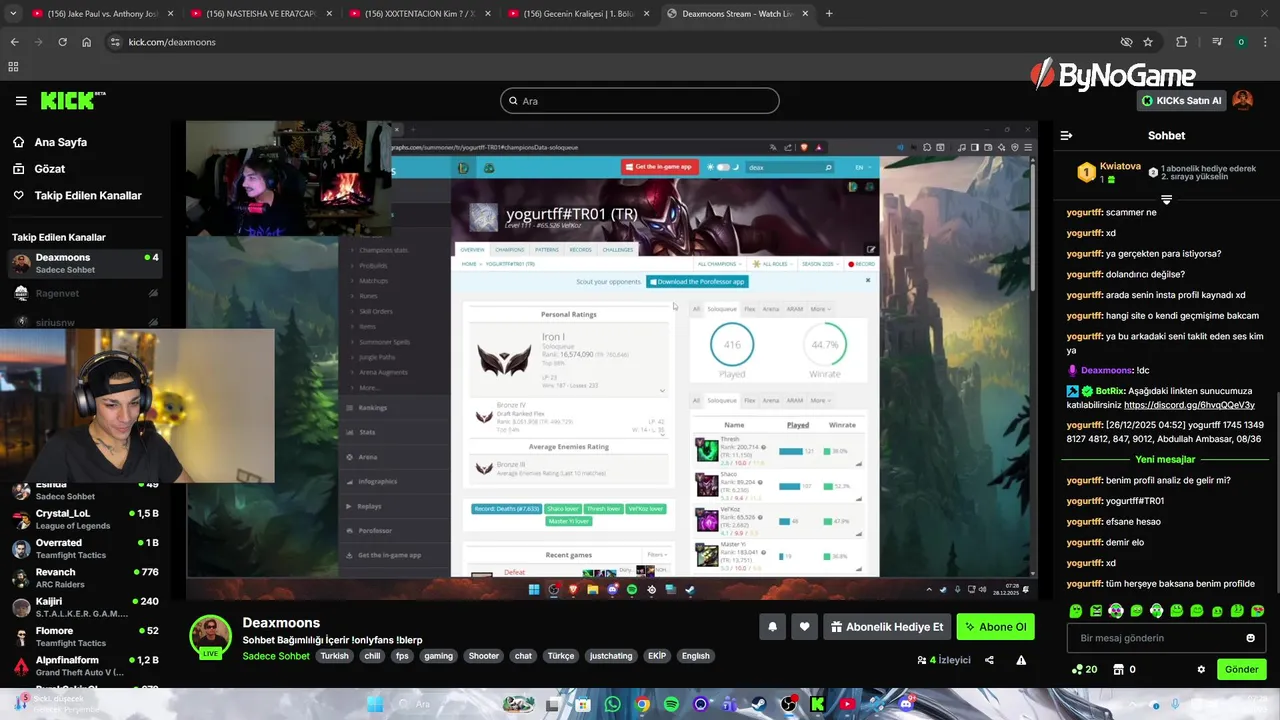Open Crystal_LoL channel in sidebar
The width and height of the screenshot is (1280, 720).
point(85,519)
